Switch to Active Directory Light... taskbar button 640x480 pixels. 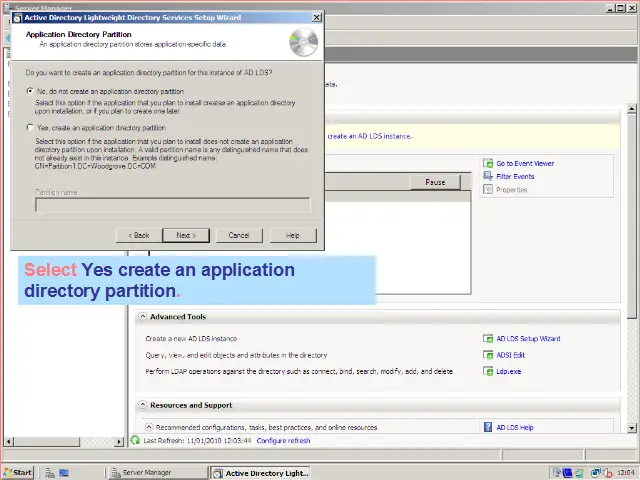point(260,473)
